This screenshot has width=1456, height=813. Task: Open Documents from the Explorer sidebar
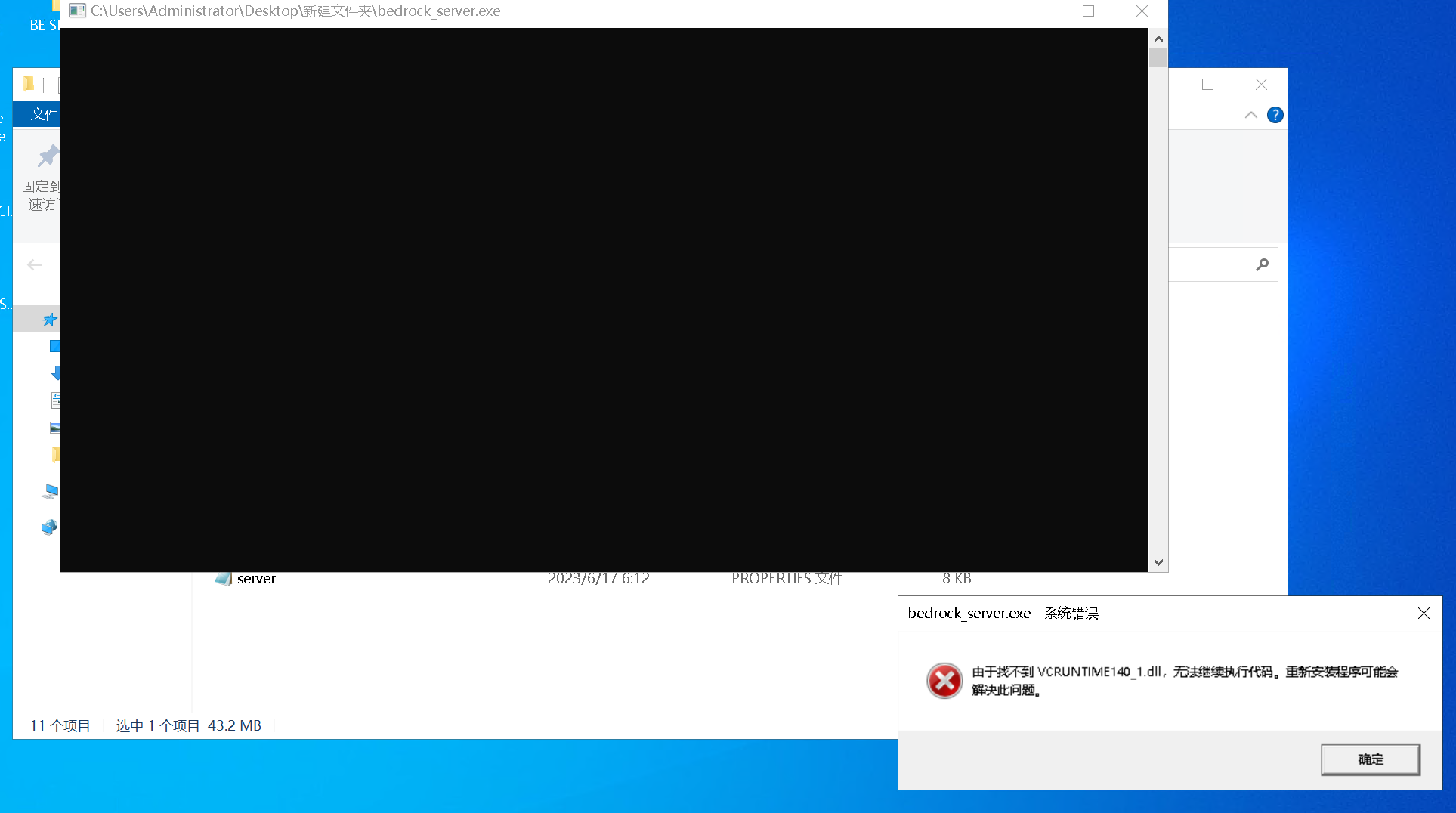click(x=55, y=400)
